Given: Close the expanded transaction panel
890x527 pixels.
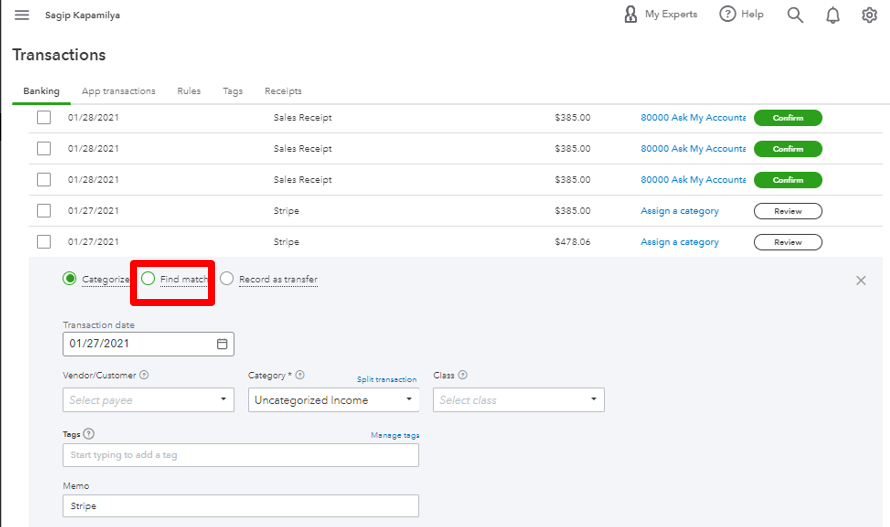Looking at the screenshot, I should [x=861, y=280].
